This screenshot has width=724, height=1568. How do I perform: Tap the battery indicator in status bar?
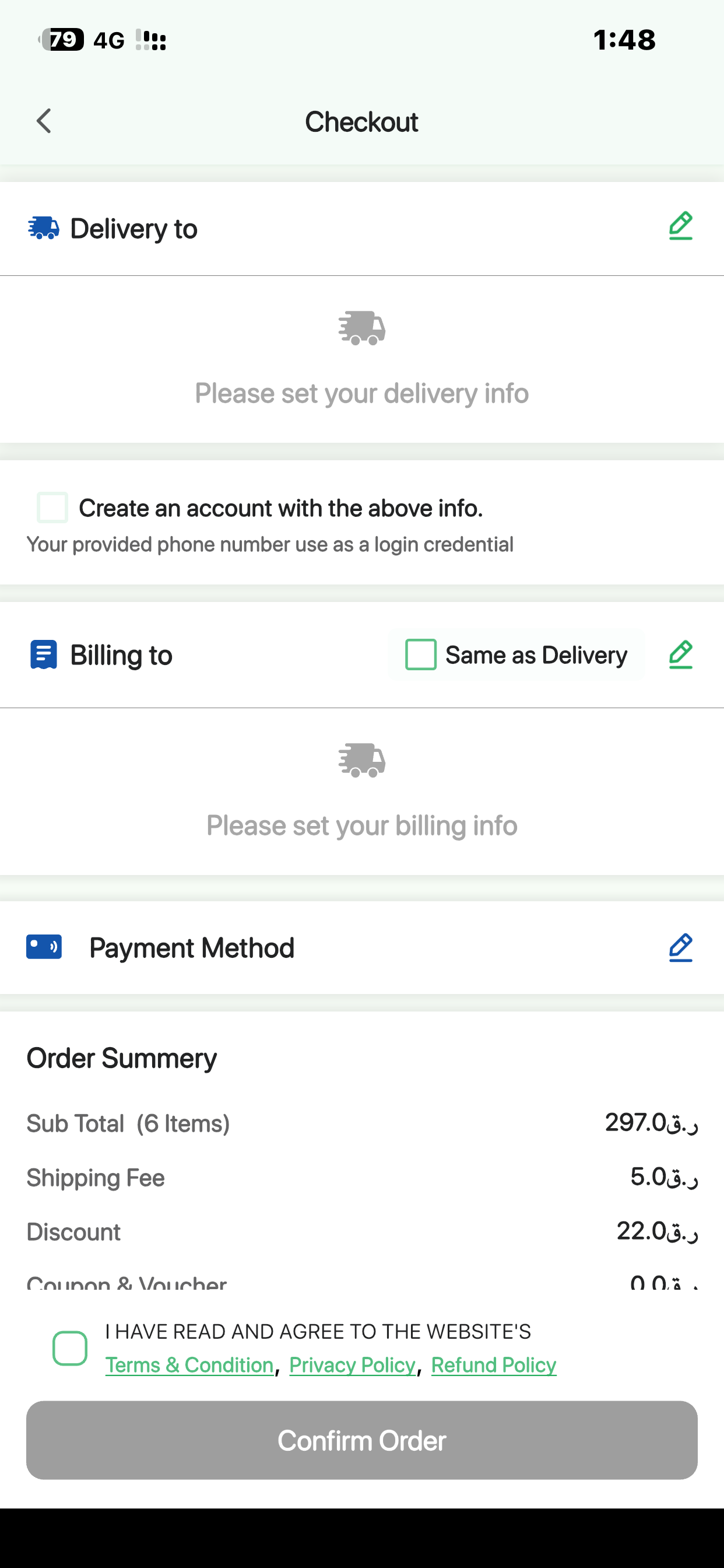pos(61,40)
